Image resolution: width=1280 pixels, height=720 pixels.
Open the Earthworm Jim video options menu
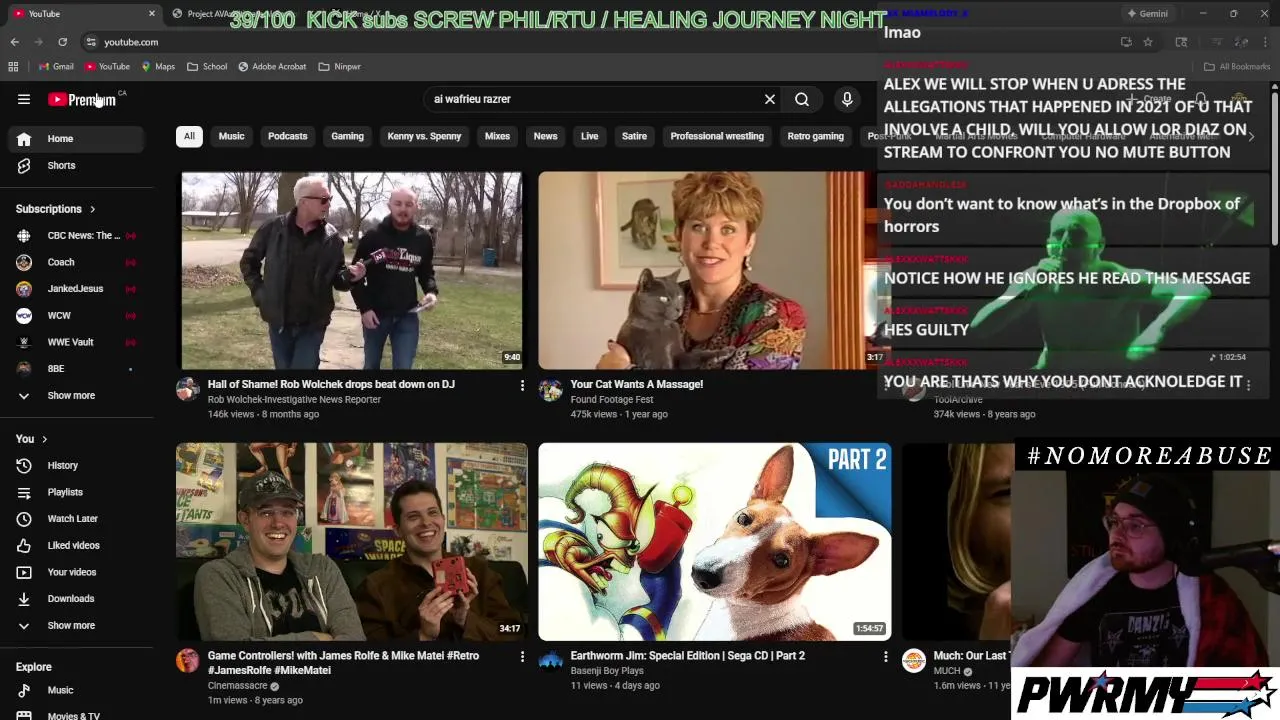885,657
